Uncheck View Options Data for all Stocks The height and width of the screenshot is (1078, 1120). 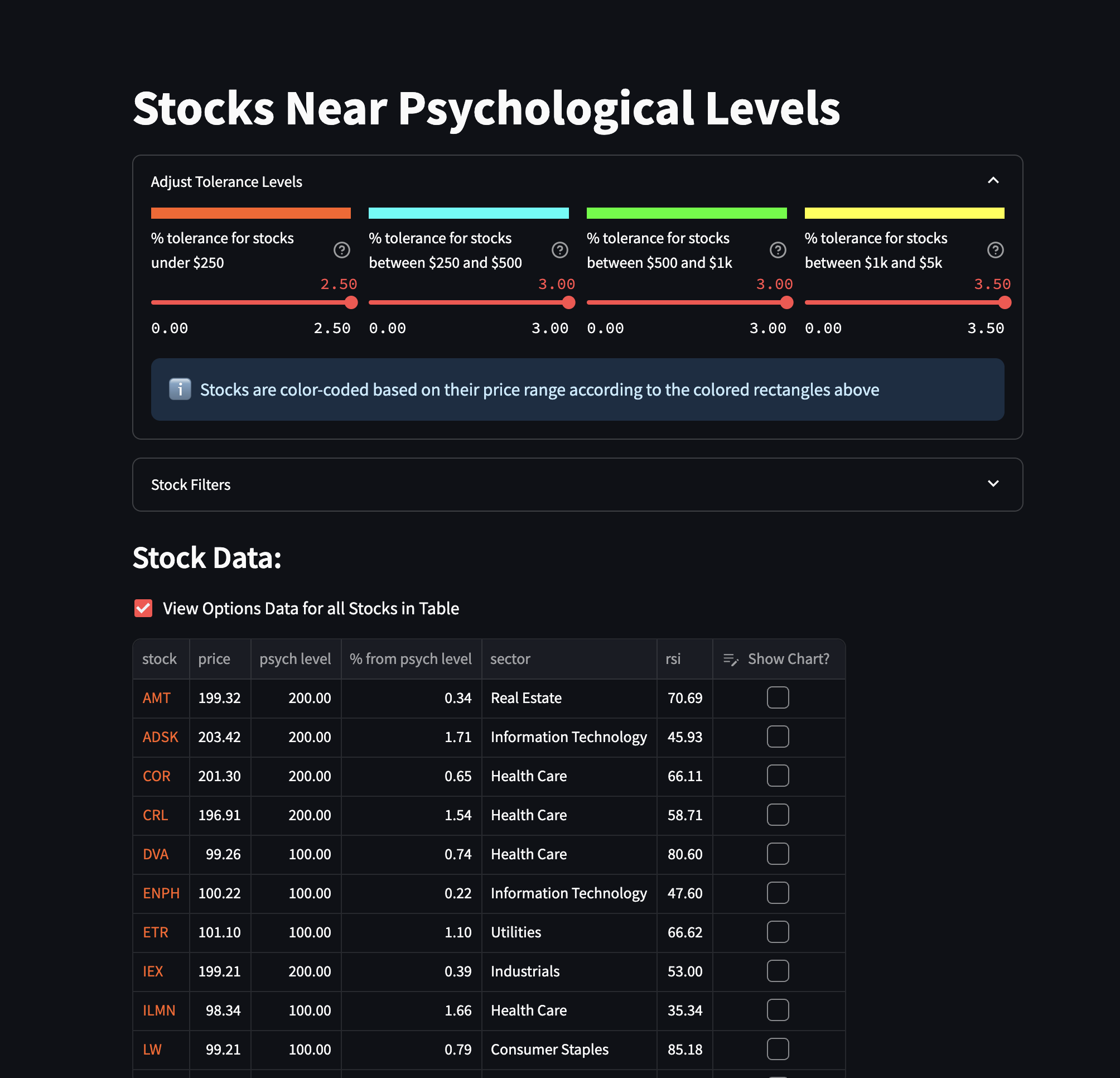point(143,608)
